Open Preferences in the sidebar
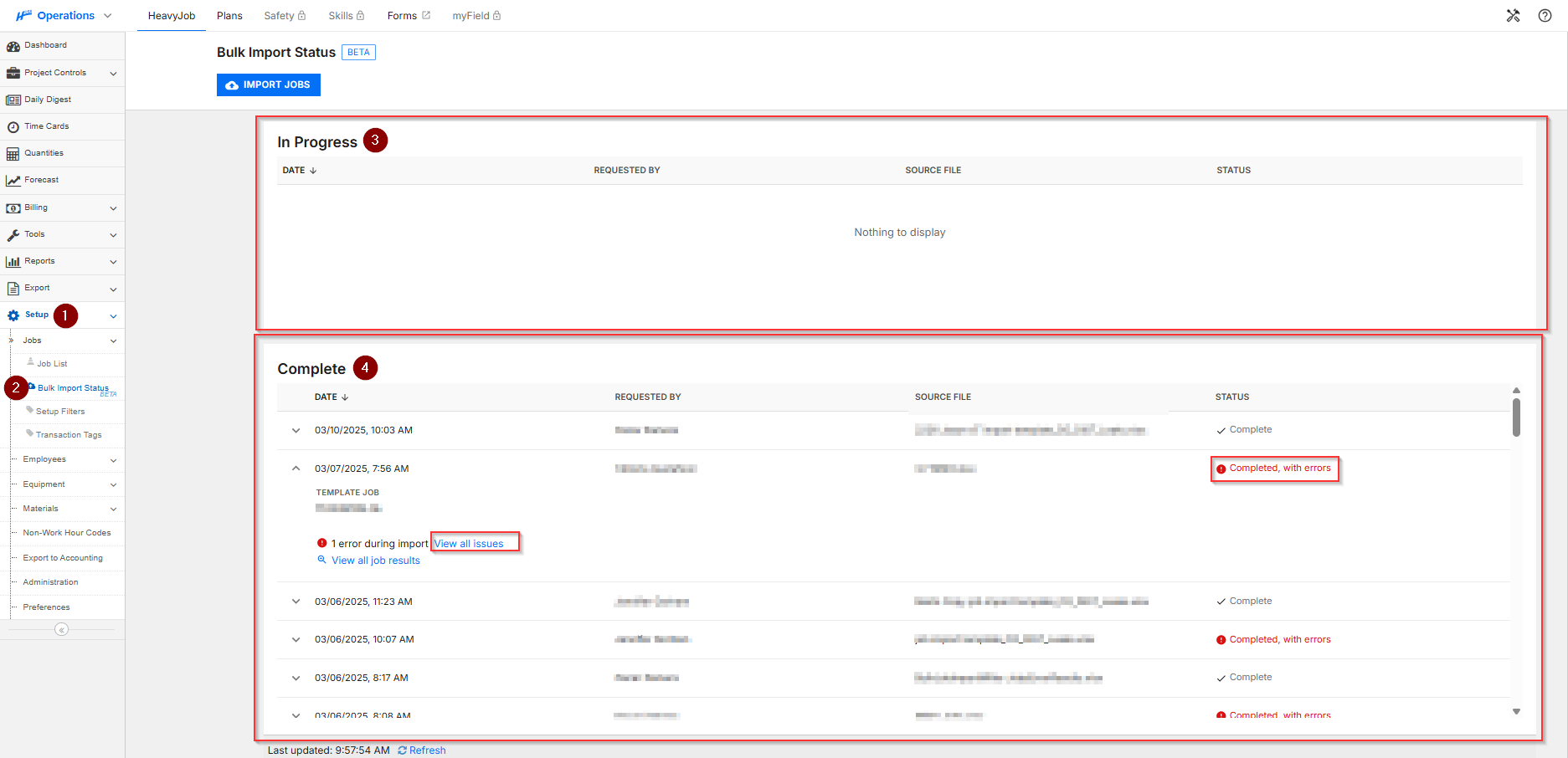The width and height of the screenshot is (1568, 758). (x=46, y=607)
